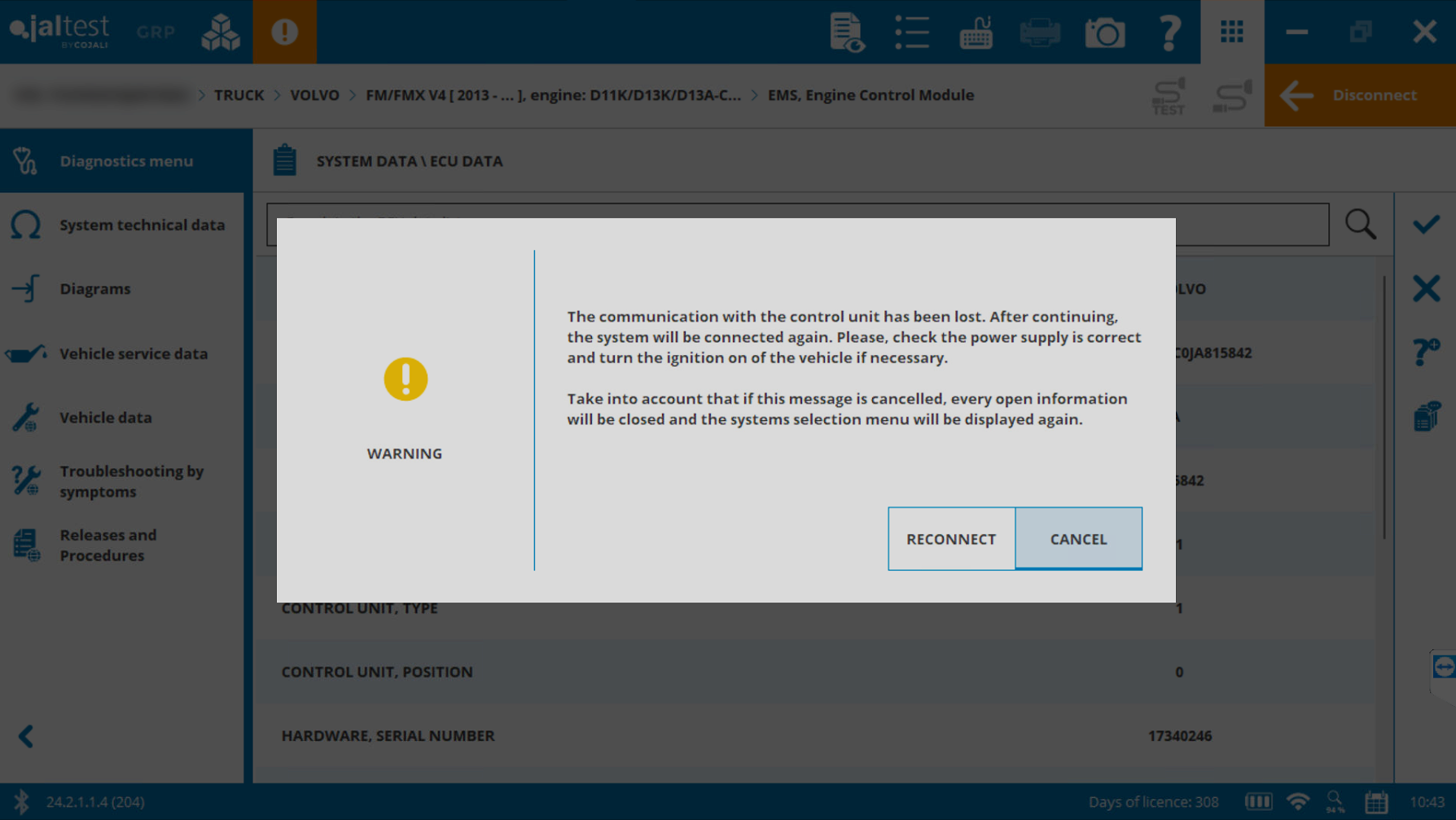Open the list view icon
Screen dimensions: 1456x820
click(x=911, y=33)
